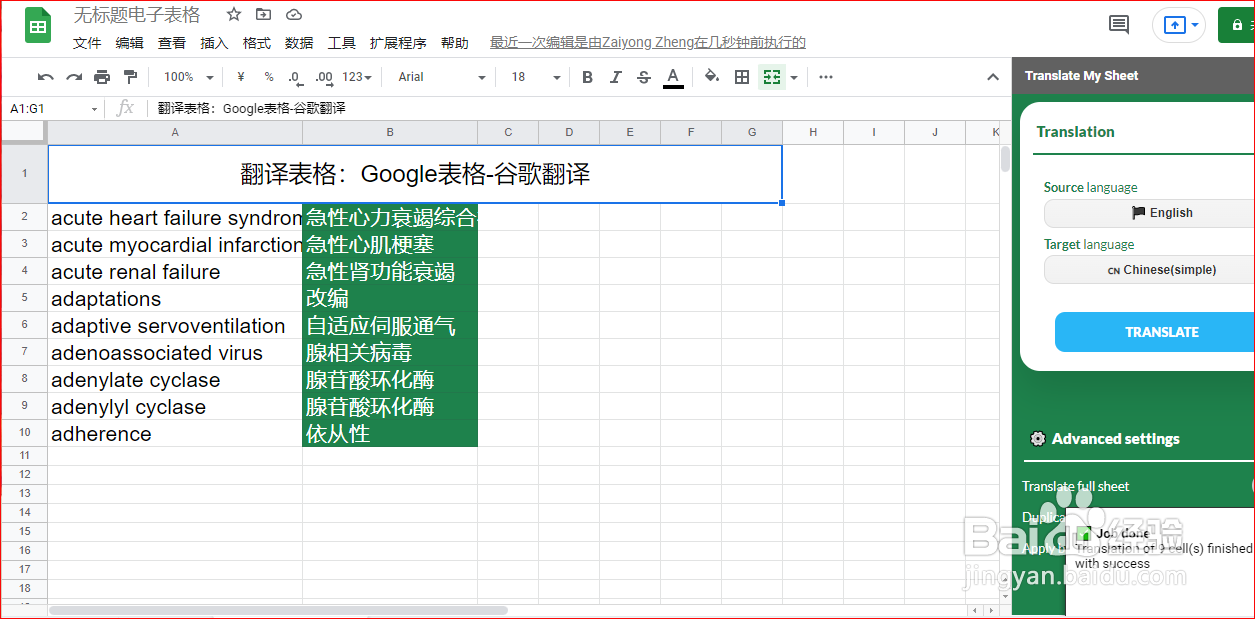Collapse the menus with chevron
The width and height of the screenshot is (1255, 619).
[993, 77]
